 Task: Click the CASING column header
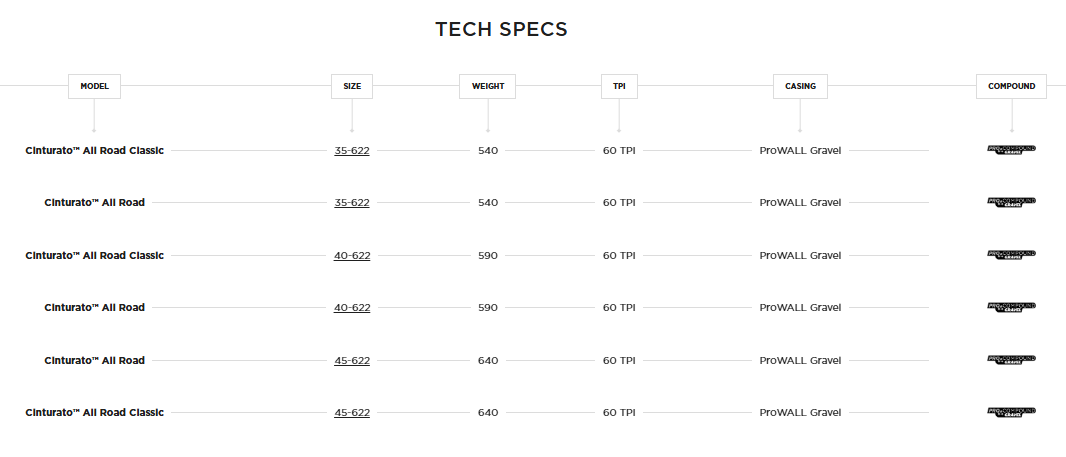click(x=800, y=86)
